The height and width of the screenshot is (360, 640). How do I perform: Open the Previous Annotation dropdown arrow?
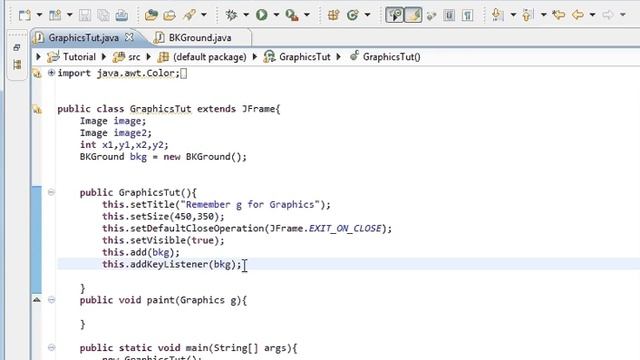pyautogui.click(x=543, y=15)
